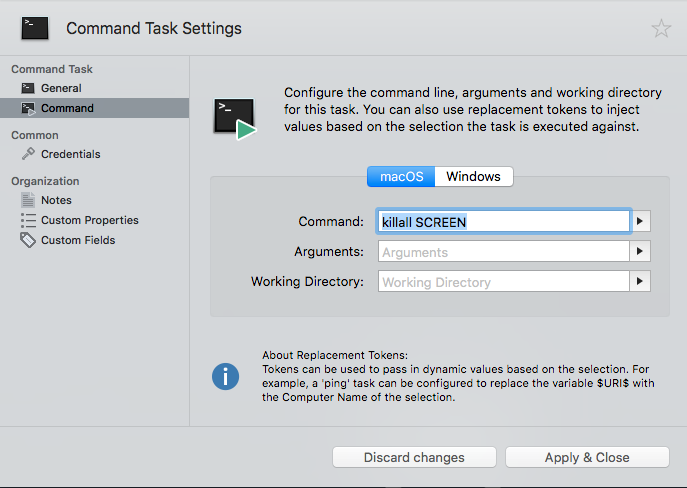687x488 pixels.
Task: Click the Credentials key icon
Action: pyautogui.click(x=28, y=154)
